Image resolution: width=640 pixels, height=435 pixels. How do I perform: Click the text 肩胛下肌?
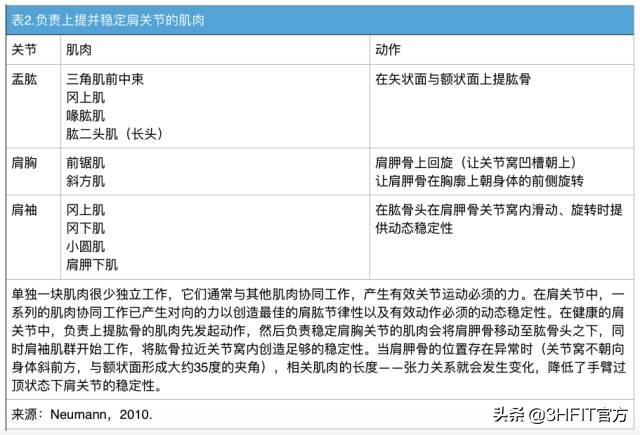[x=92, y=264]
